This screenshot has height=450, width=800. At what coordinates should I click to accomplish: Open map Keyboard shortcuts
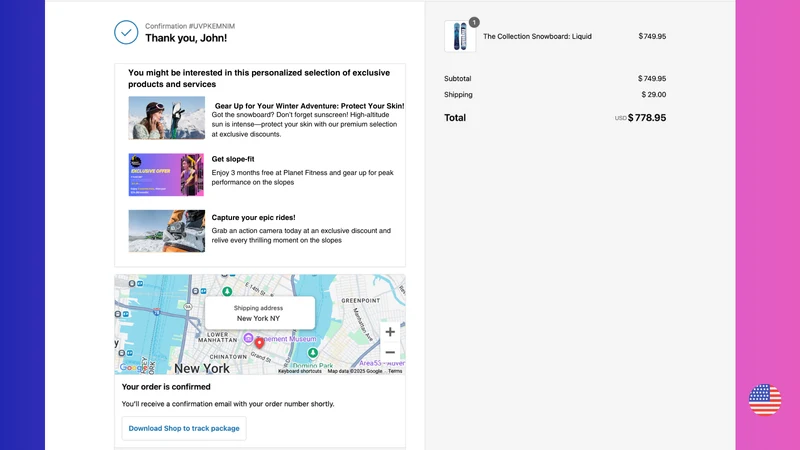tap(299, 371)
